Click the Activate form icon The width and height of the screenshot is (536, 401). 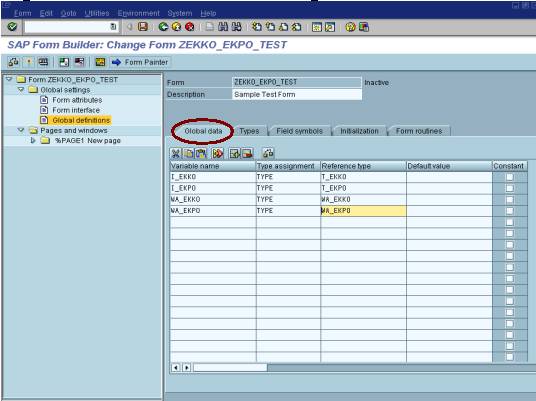[29, 62]
